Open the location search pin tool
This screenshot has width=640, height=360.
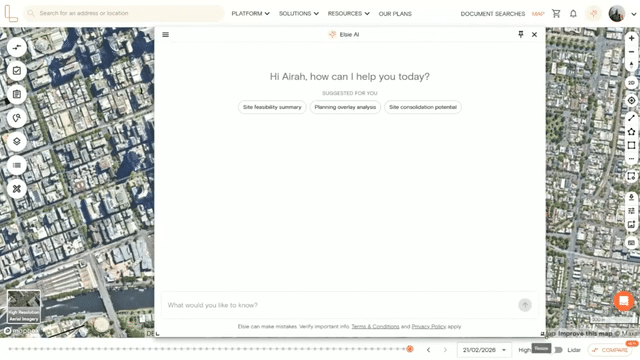pos(17,118)
